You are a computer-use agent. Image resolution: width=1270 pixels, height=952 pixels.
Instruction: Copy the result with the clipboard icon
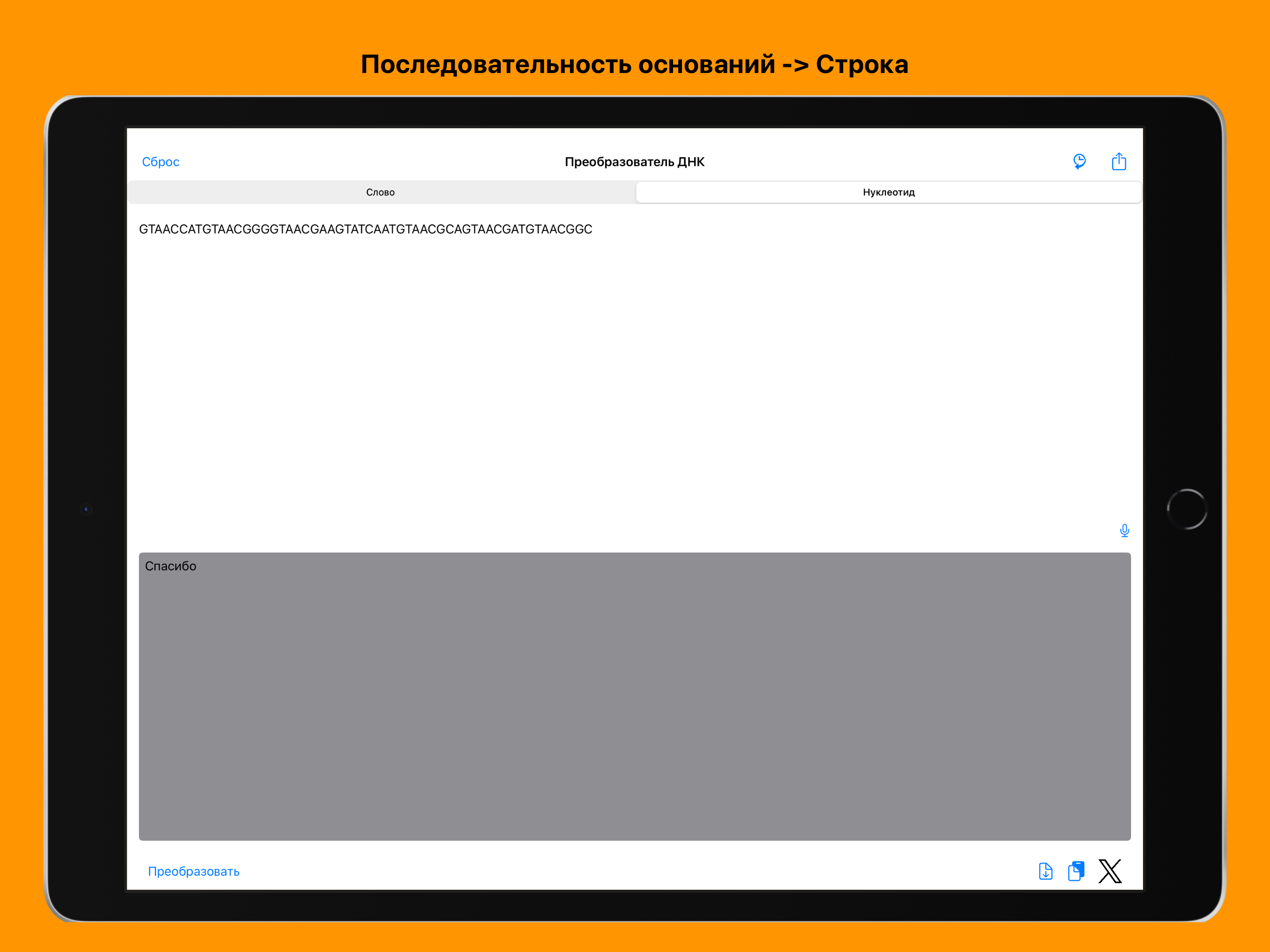click(1076, 871)
